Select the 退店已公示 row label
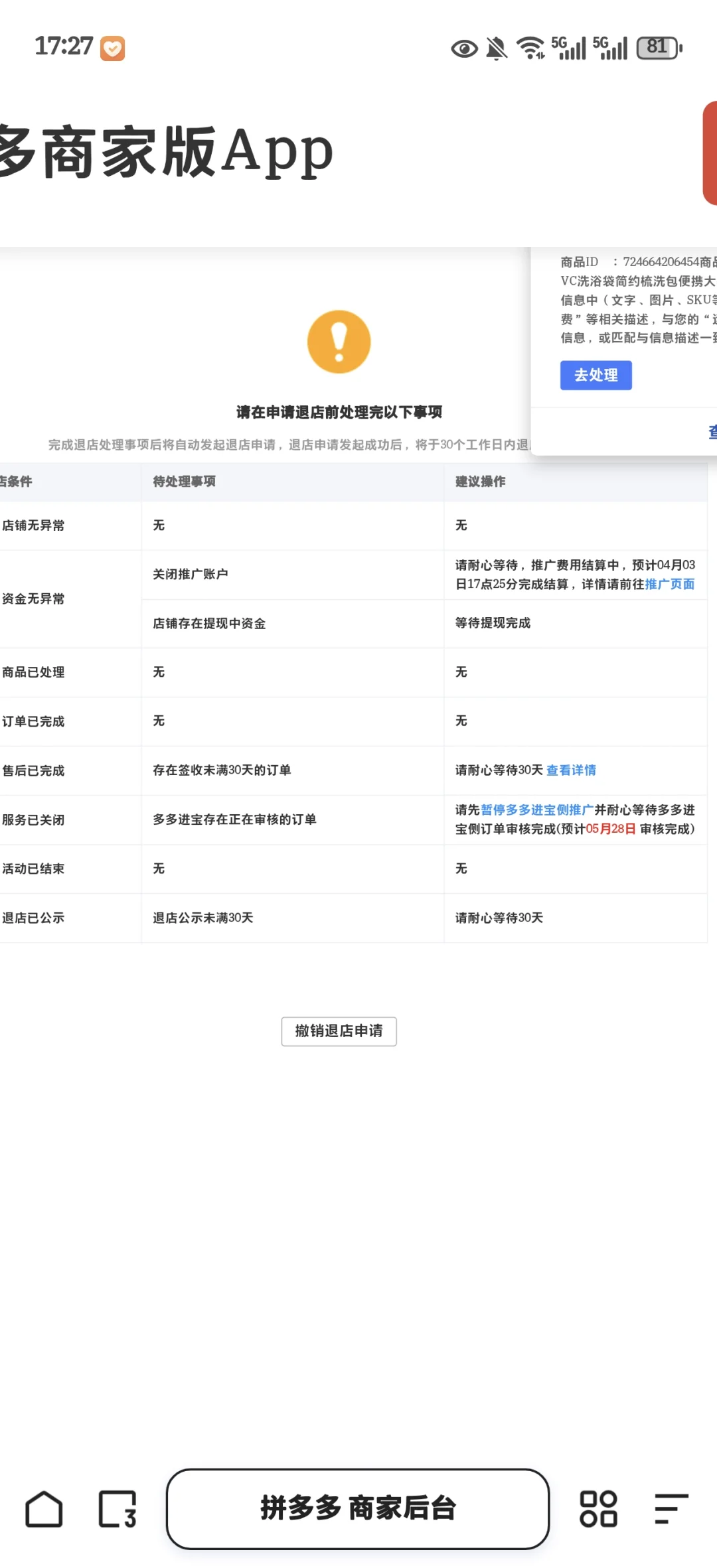The height and width of the screenshot is (1568, 717). pyautogui.click(x=33, y=918)
